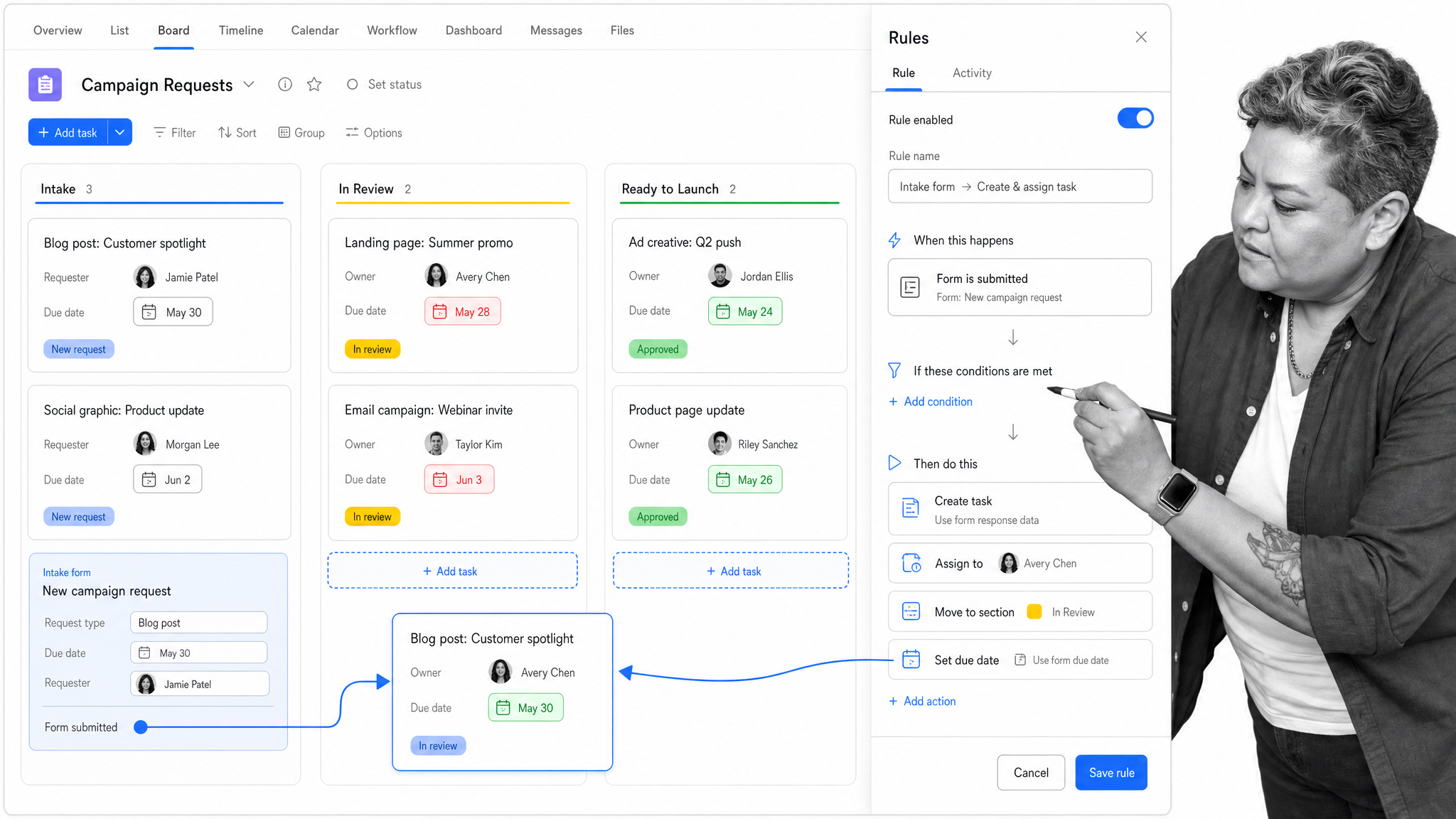
Task: Click Riley Sanchez's avatar on Product page card
Action: pos(720,444)
